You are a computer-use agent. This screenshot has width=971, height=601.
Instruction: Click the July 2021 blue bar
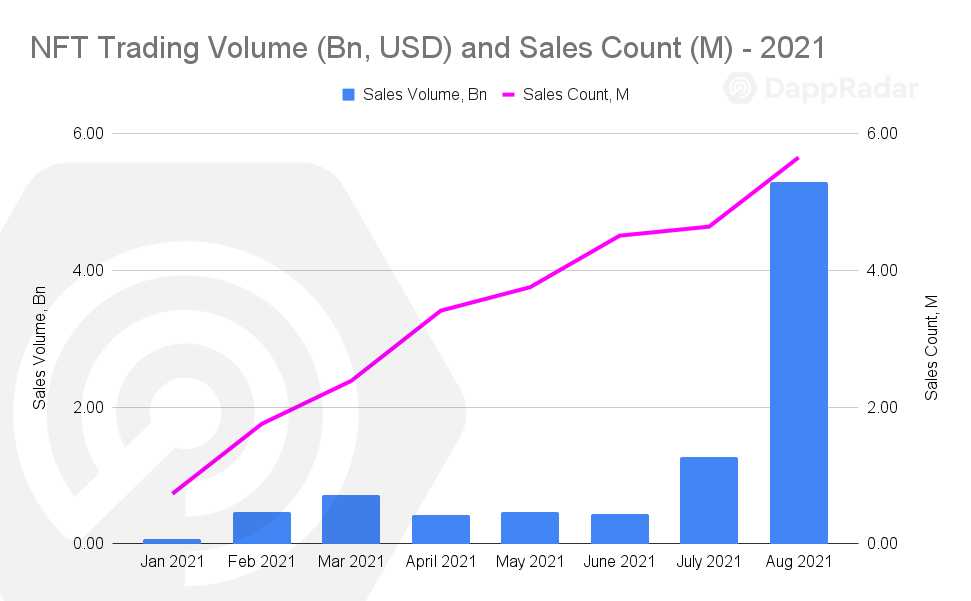(x=708, y=500)
